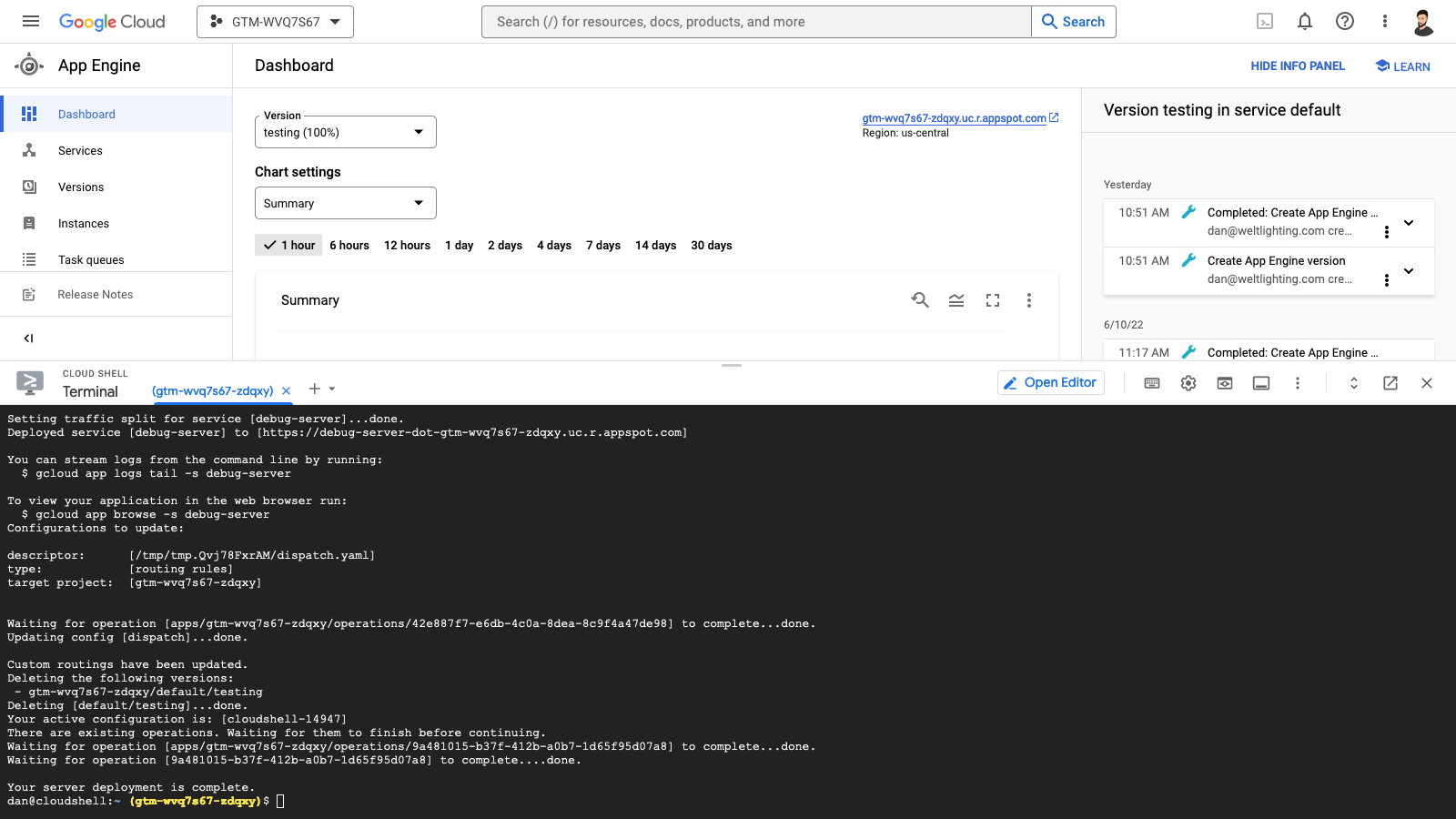Click the App Engine product icon
The width and height of the screenshot is (1456, 819).
(29, 65)
